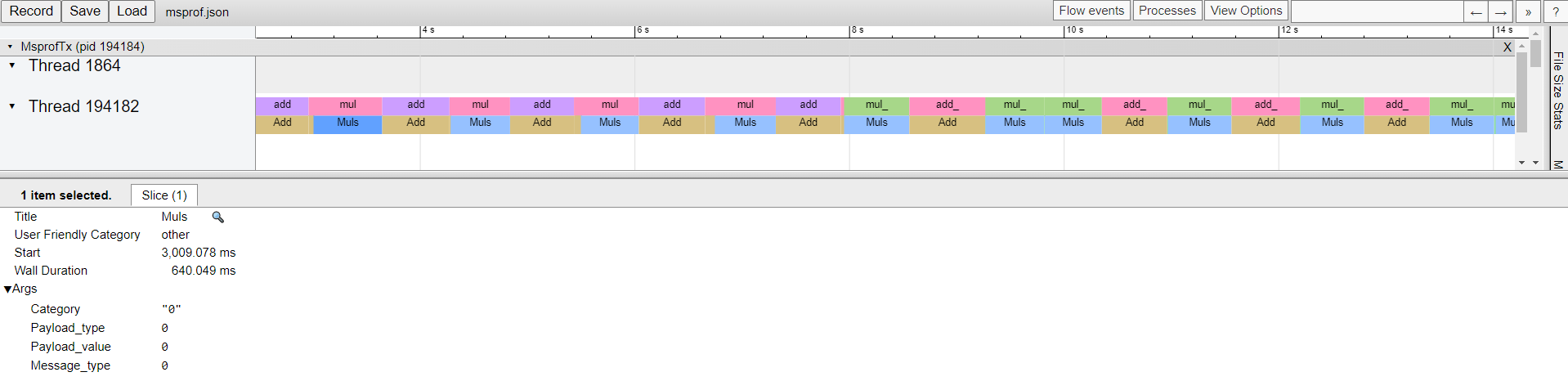Image resolution: width=1568 pixels, height=381 pixels.
Task: Close MsprofTx process with X
Action: tap(1508, 47)
